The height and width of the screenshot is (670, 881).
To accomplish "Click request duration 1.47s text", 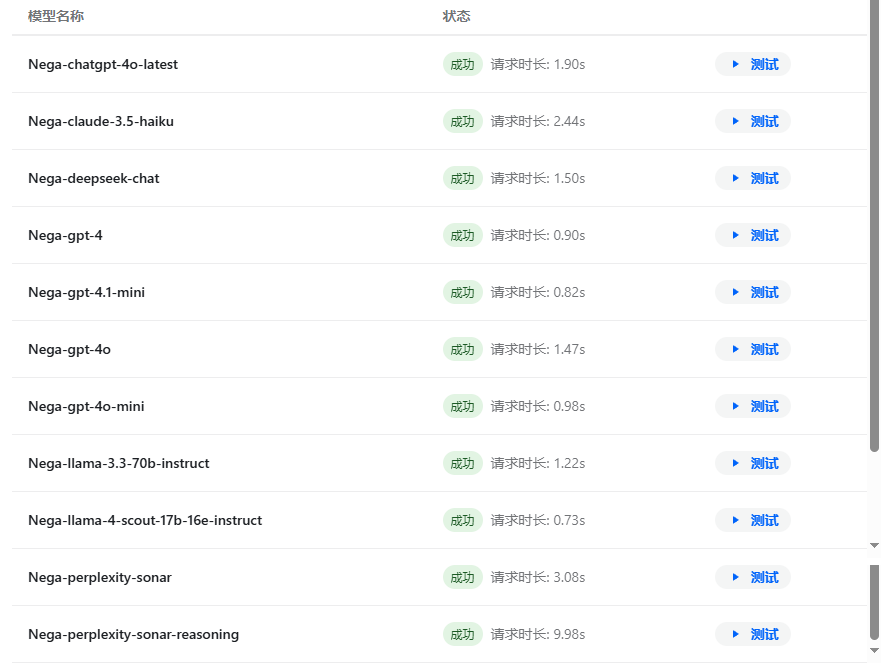I will coord(538,350).
